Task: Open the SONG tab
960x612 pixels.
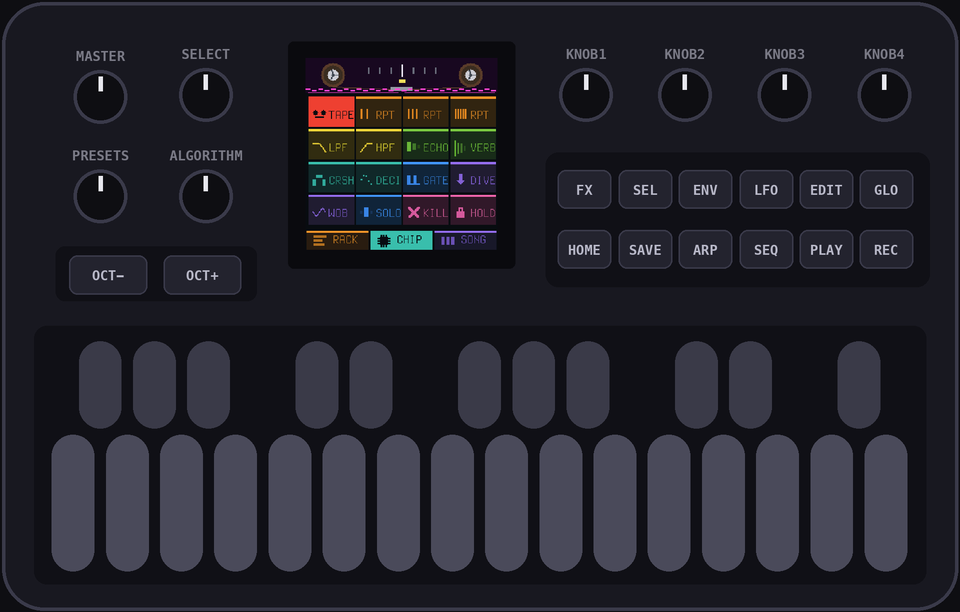Action: click(465, 240)
